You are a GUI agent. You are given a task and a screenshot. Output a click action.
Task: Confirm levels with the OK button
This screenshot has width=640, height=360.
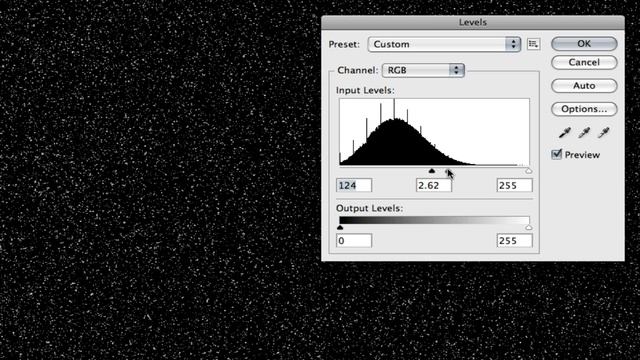[584, 44]
